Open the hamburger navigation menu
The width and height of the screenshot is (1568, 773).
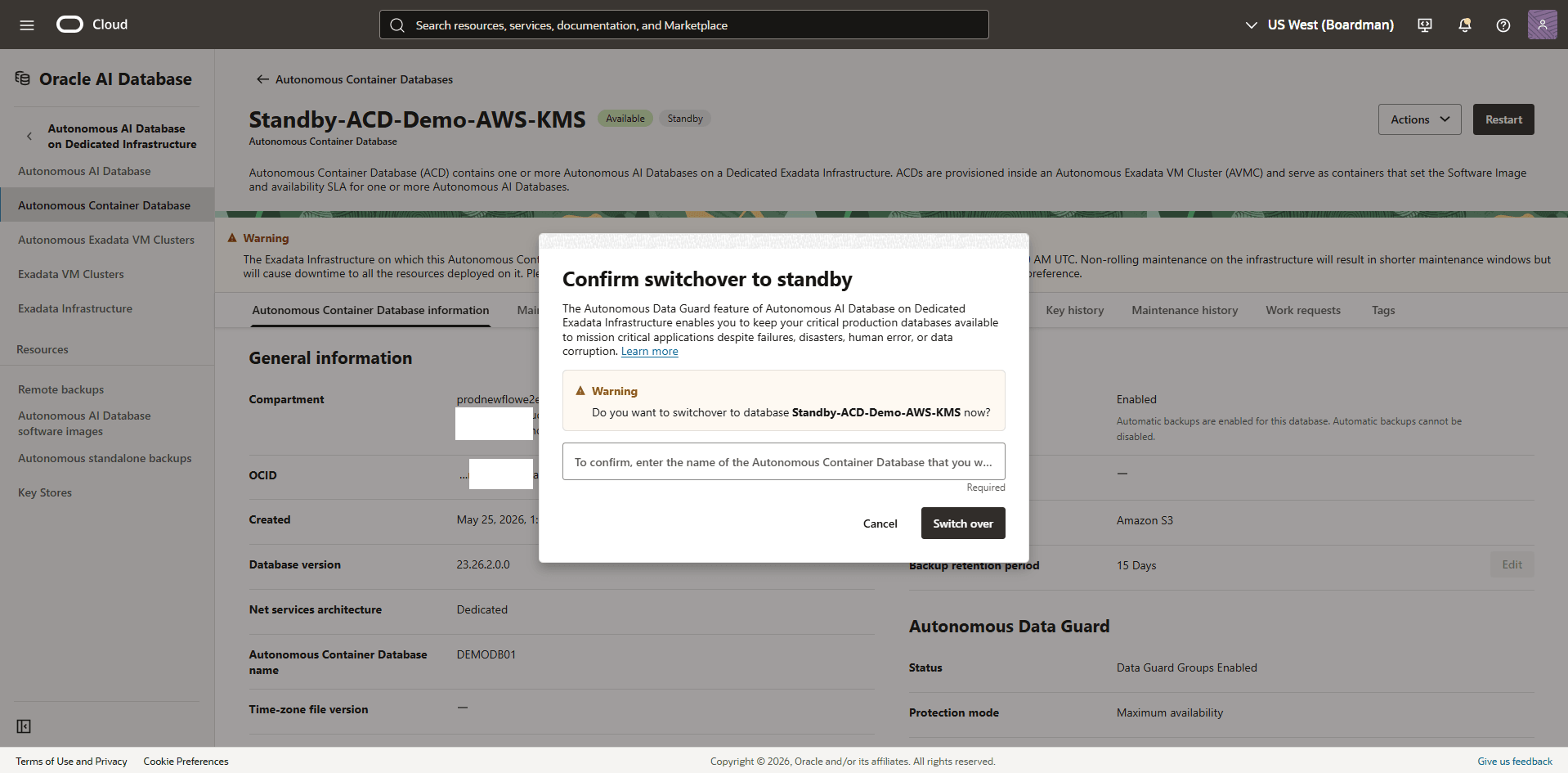(27, 25)
